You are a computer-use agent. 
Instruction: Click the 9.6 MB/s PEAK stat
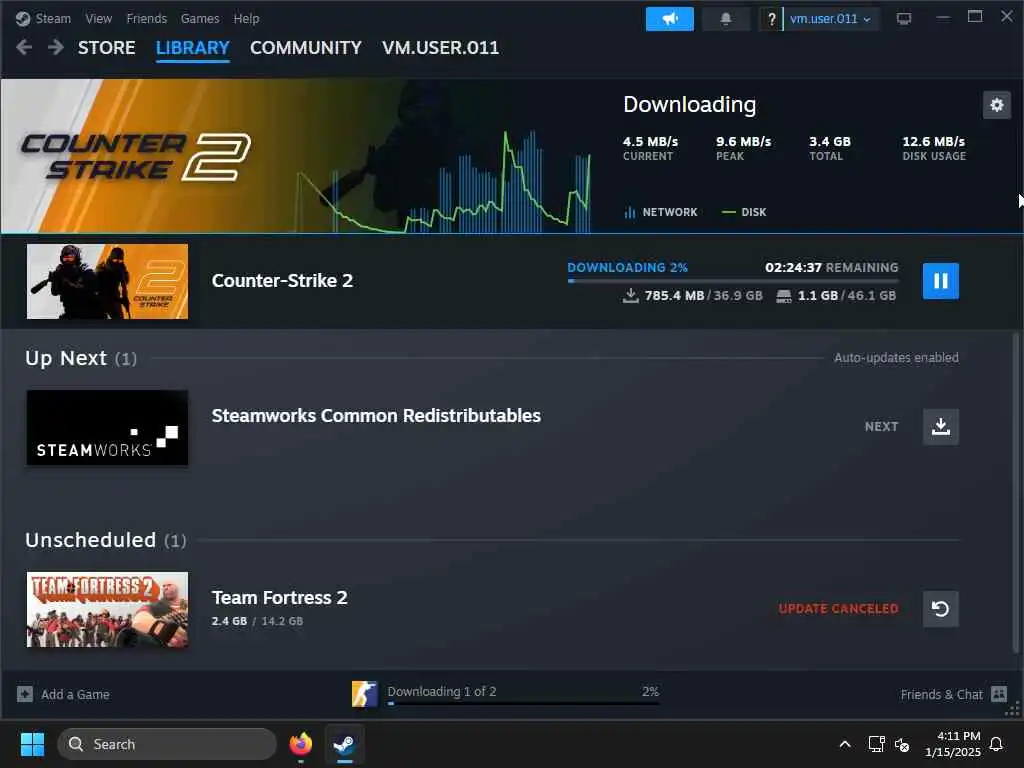click(743, 148)
